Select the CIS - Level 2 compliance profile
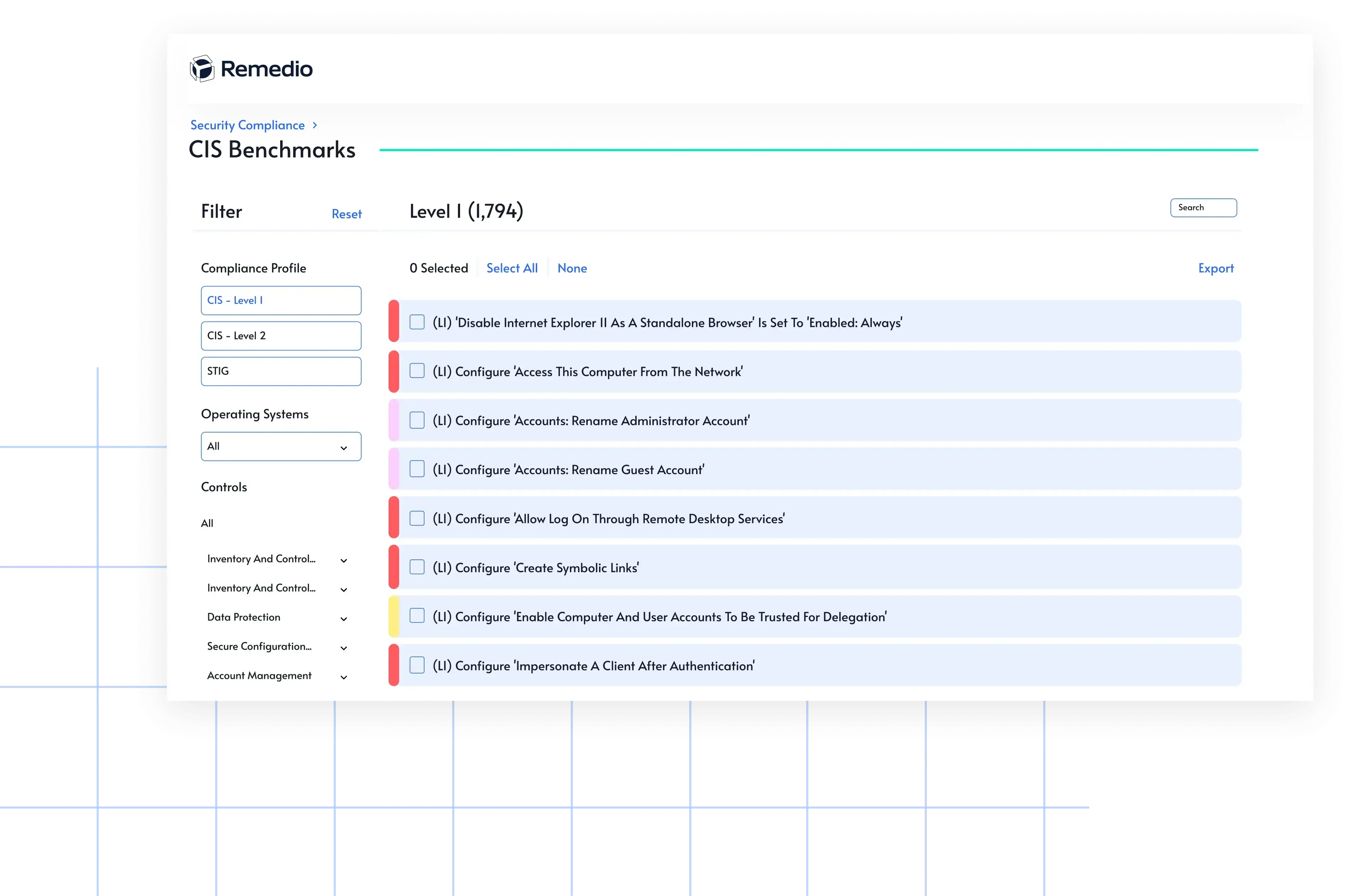 (x=281, y=336)
